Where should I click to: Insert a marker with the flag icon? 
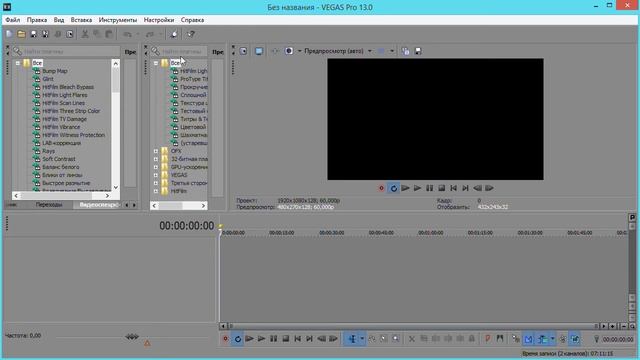coord(488,339)
